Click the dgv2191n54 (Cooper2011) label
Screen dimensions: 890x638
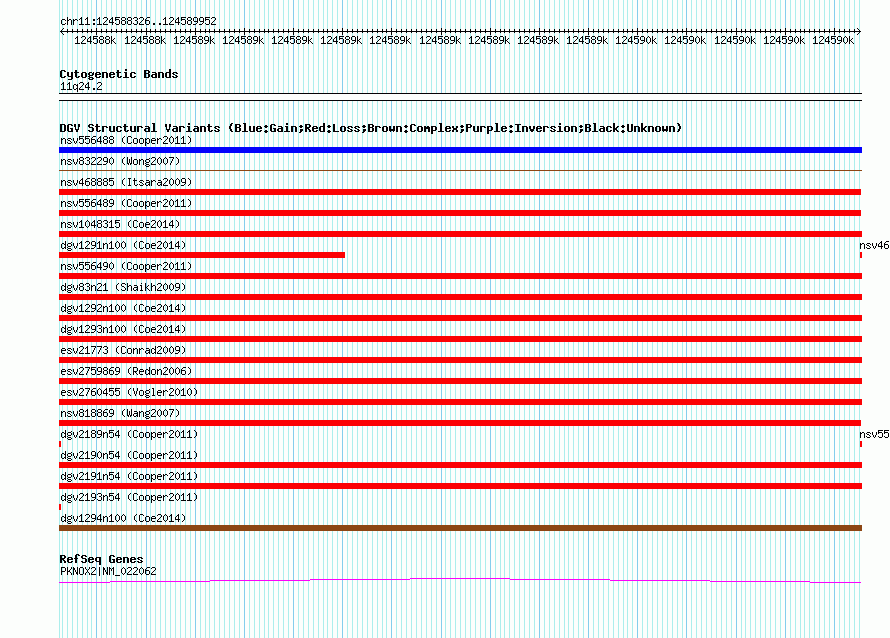[x=129, y=476]
